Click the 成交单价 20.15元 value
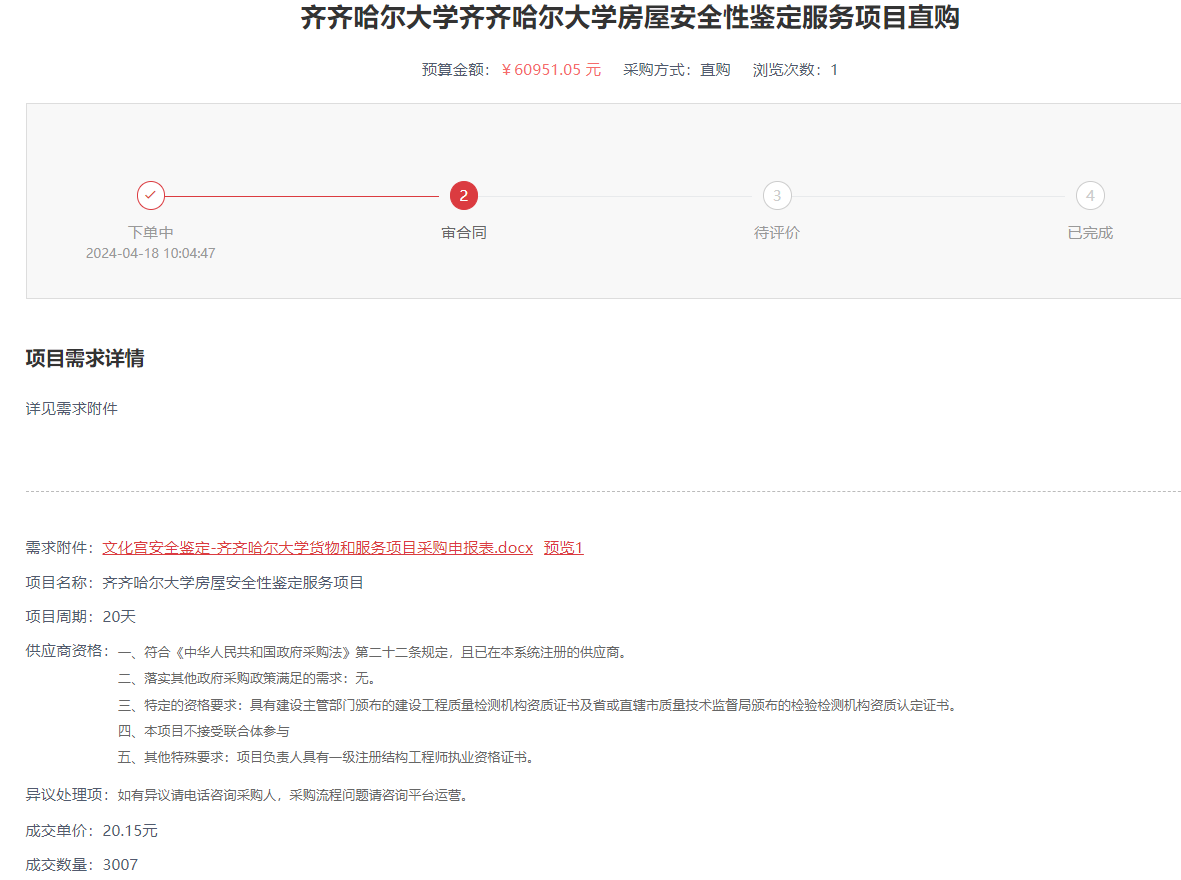The height and width of the screenshot is (880, 1181). (130, 831)
